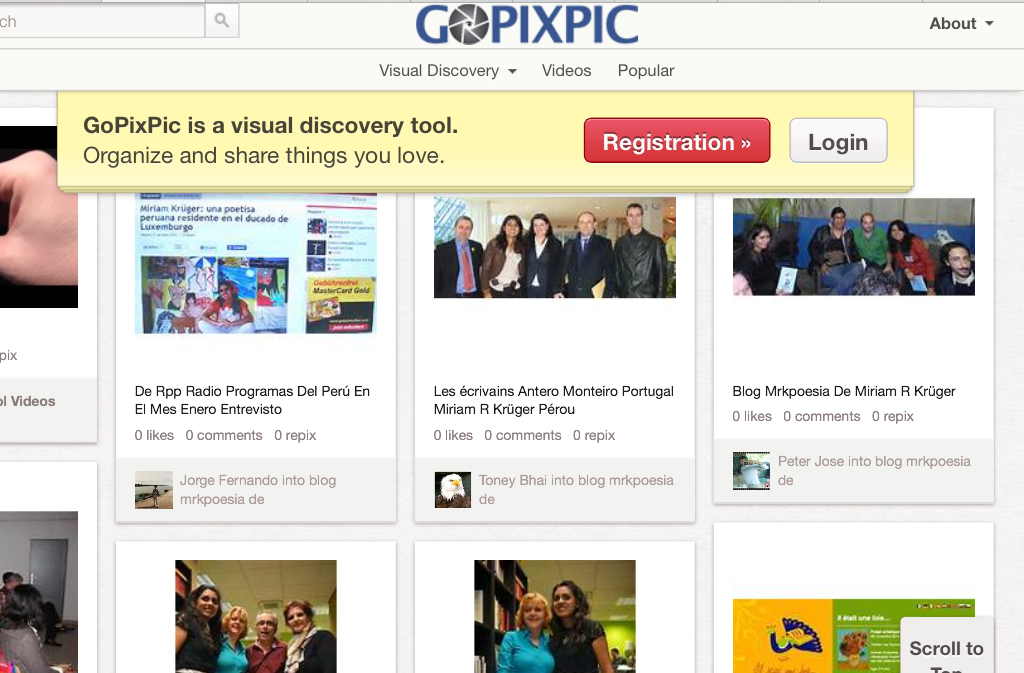Open Peter Jose's avatar picture
1024x673 pixels.
point(751,471)
